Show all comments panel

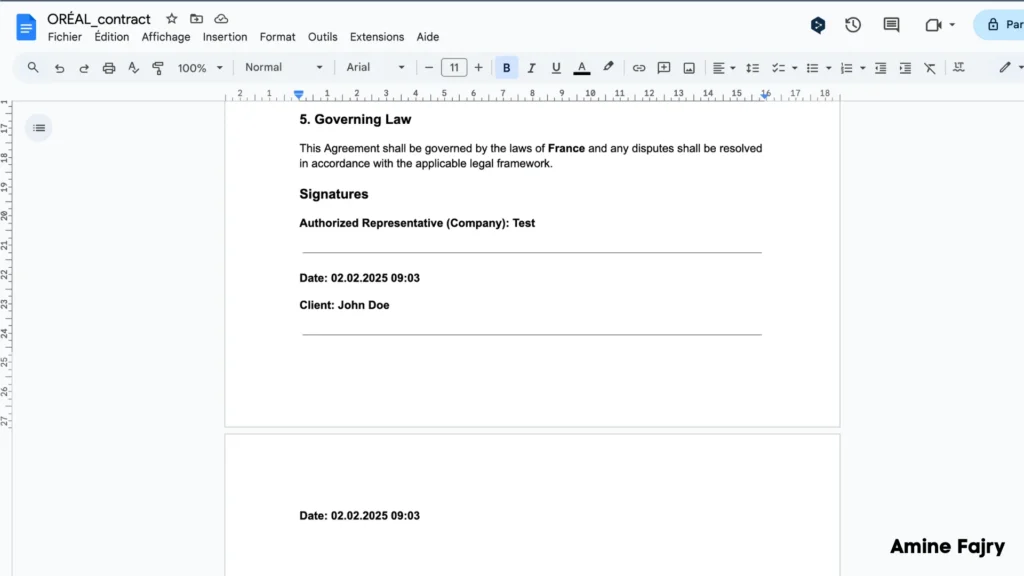coord(891,25)
